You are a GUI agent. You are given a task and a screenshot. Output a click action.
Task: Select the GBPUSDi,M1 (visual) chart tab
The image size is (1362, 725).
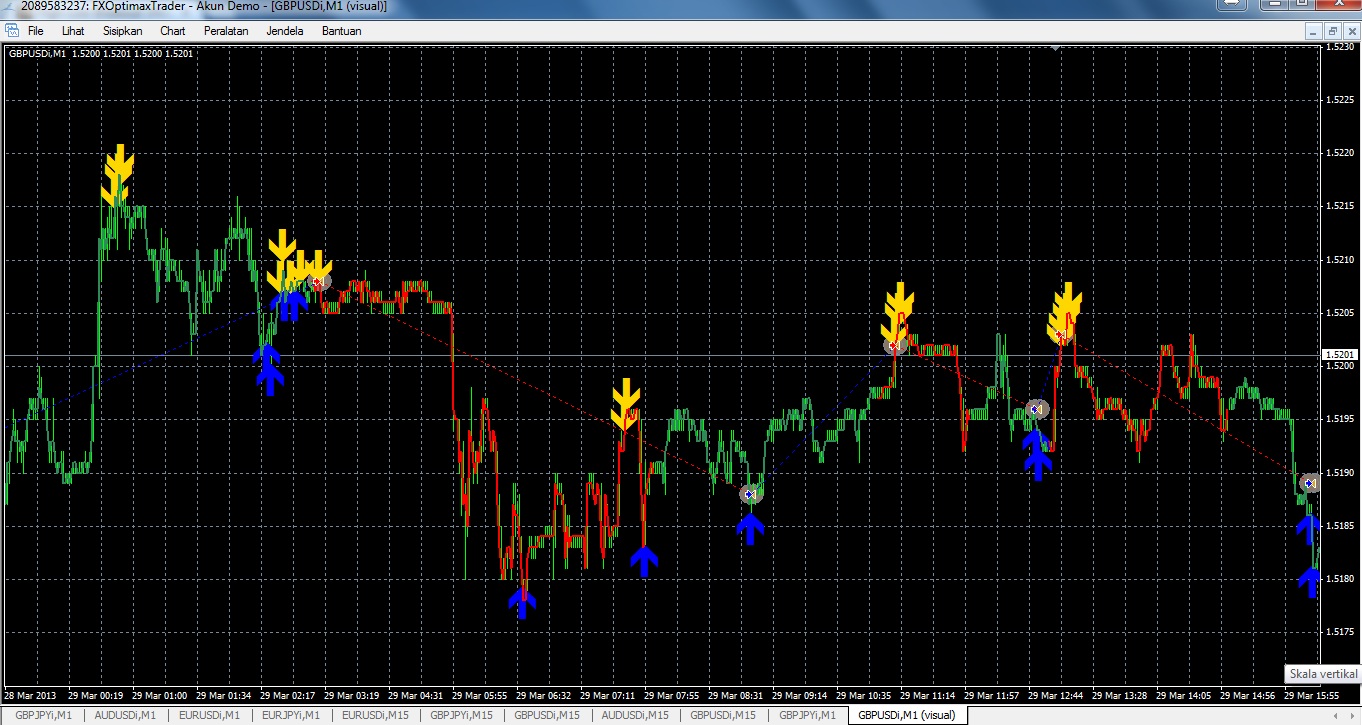tap(908, 715)
